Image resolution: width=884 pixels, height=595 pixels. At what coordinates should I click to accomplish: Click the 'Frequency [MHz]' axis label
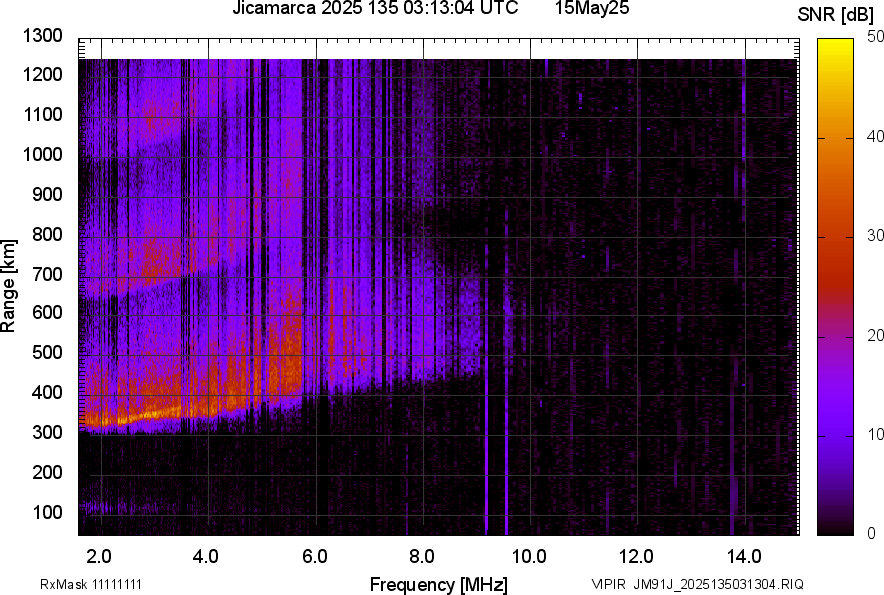point(438,584)
